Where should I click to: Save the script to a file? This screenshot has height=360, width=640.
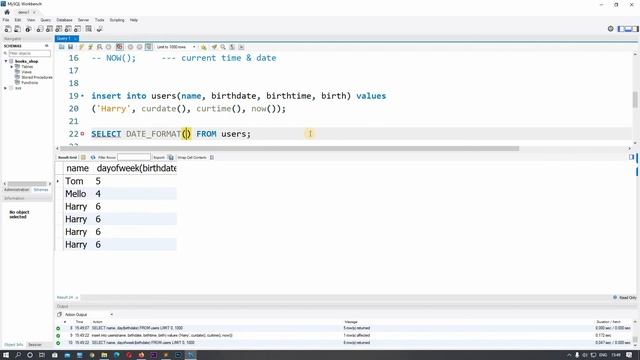click(x=71, y=47)
